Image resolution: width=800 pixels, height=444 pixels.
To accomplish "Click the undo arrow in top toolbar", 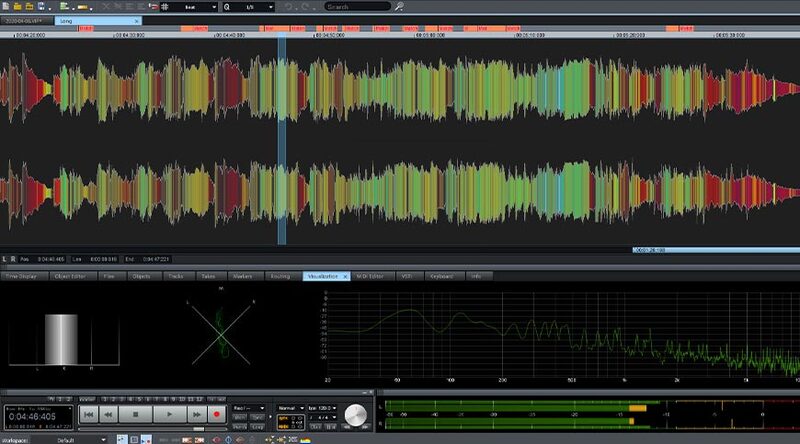I will pos(289,6).
